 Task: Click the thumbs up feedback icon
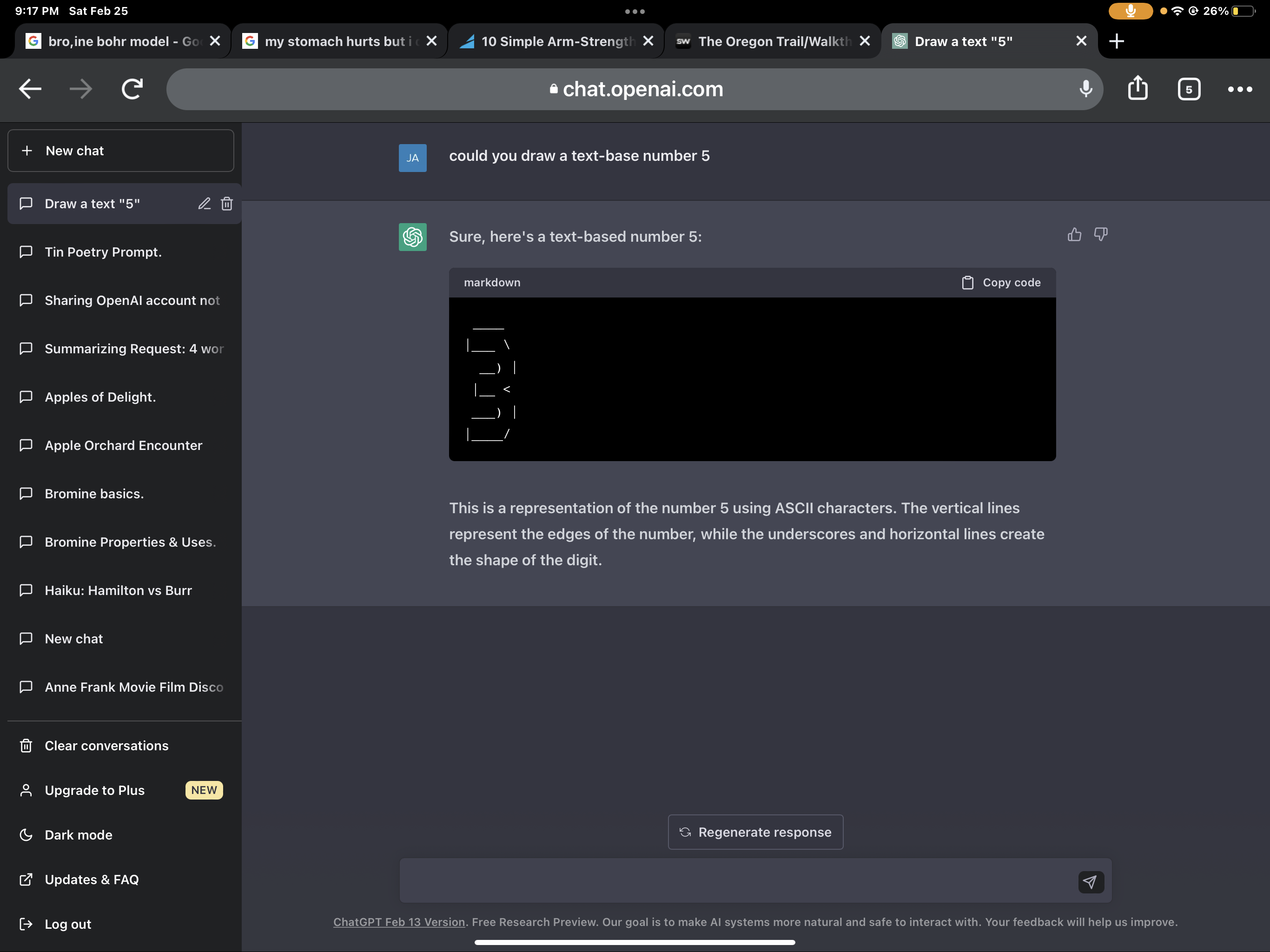click(1074, 234)
